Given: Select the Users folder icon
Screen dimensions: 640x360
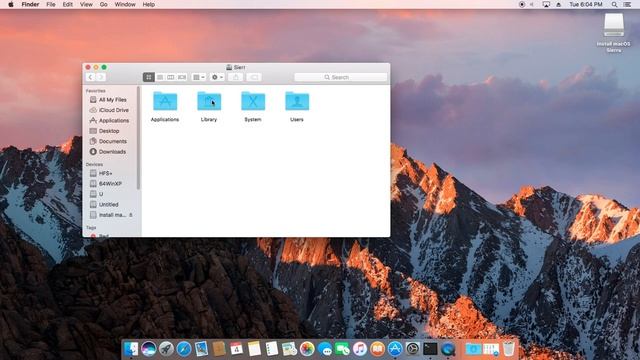Looking at the screenshot, I should coord(297,101).
